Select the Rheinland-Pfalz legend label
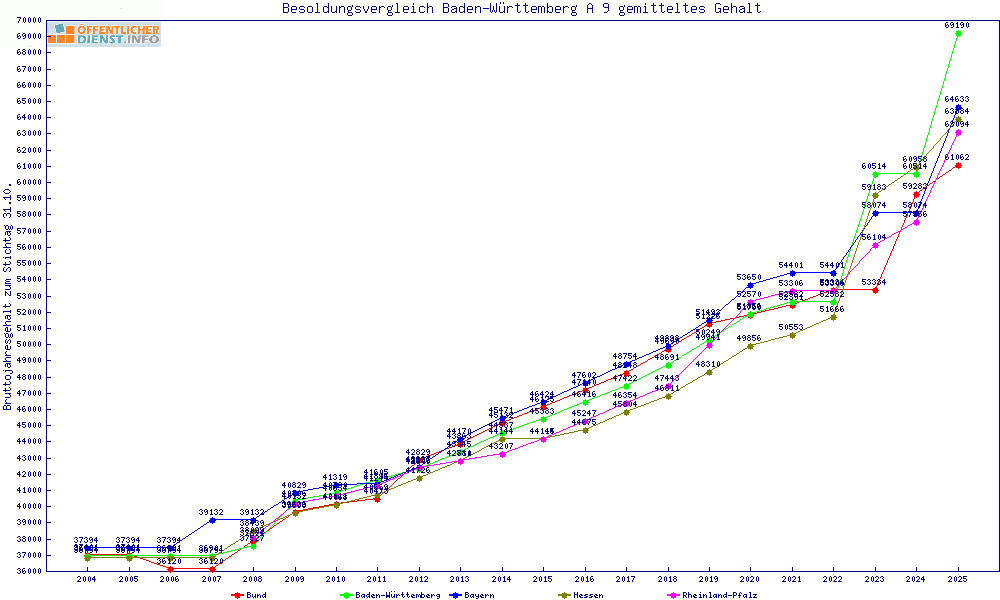Screen dimensions: 1000x600 [x=720, y=595]
